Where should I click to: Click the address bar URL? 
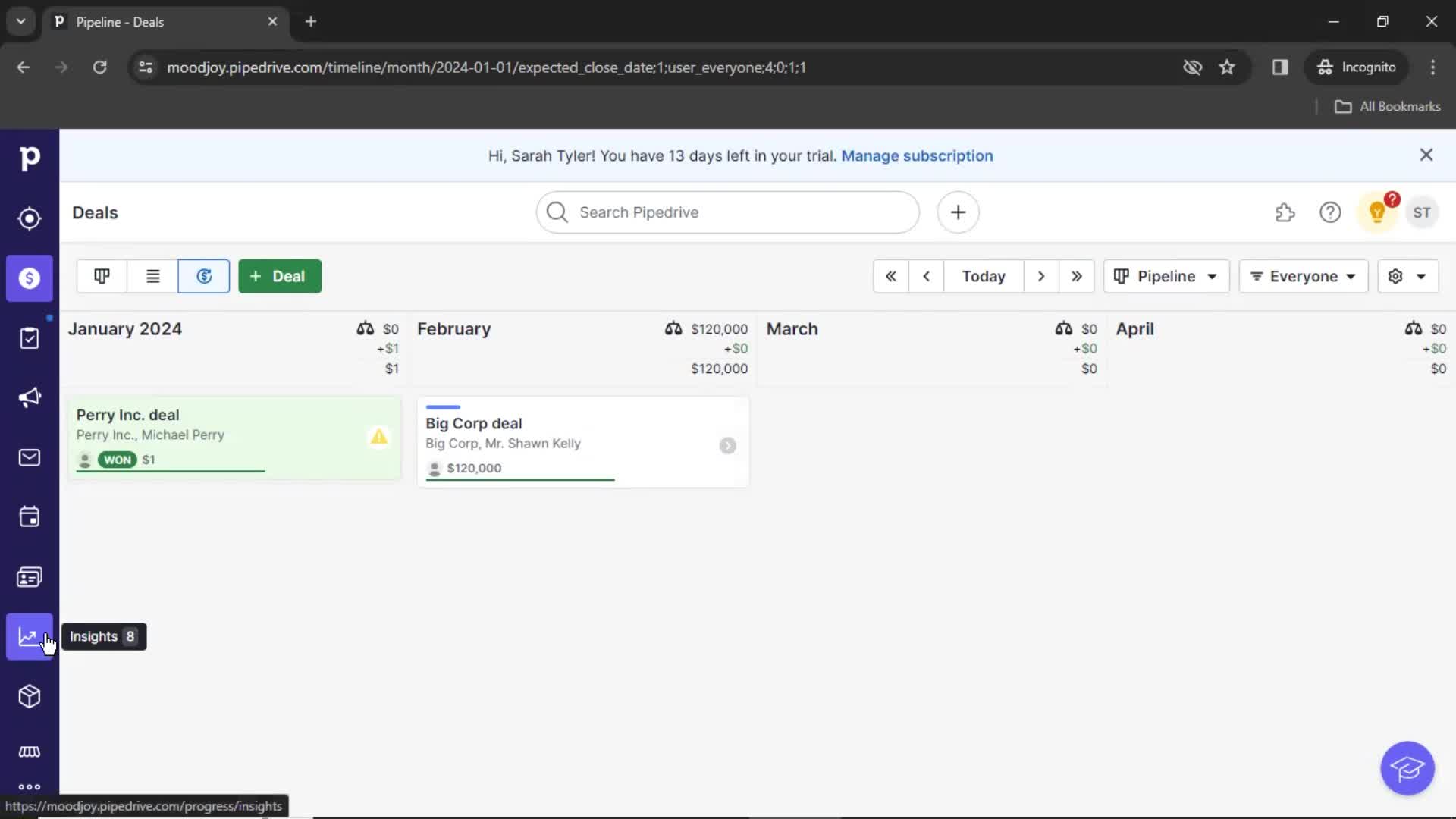point(486,67)
